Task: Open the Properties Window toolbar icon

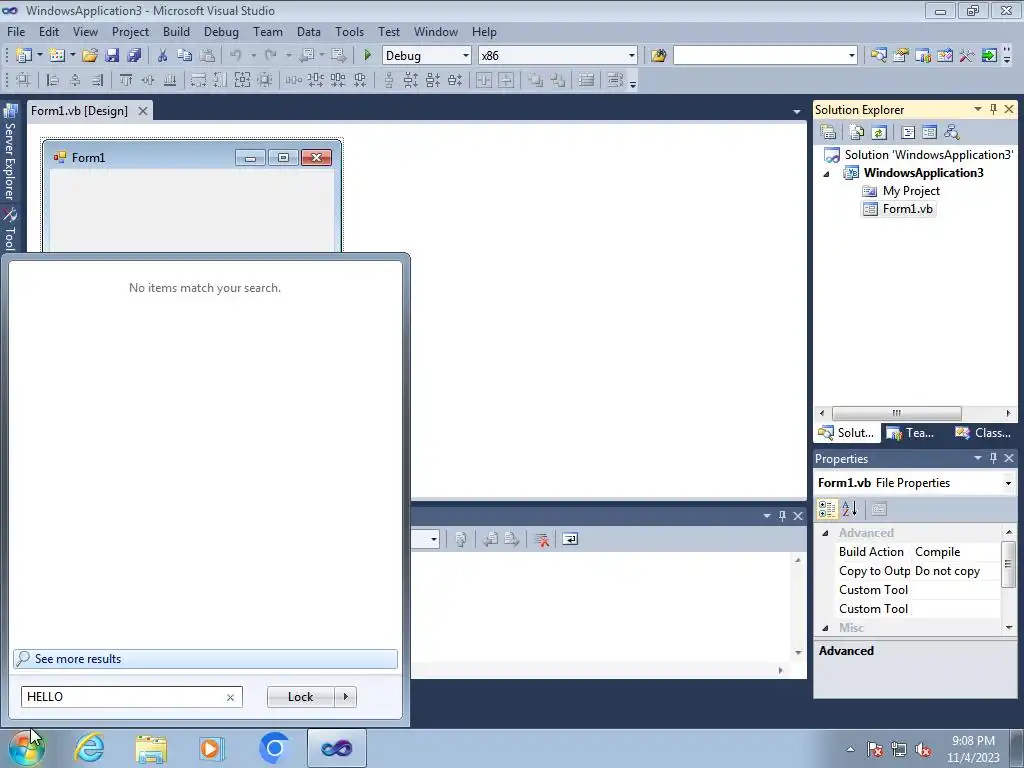Action: (x=901, y=56)
